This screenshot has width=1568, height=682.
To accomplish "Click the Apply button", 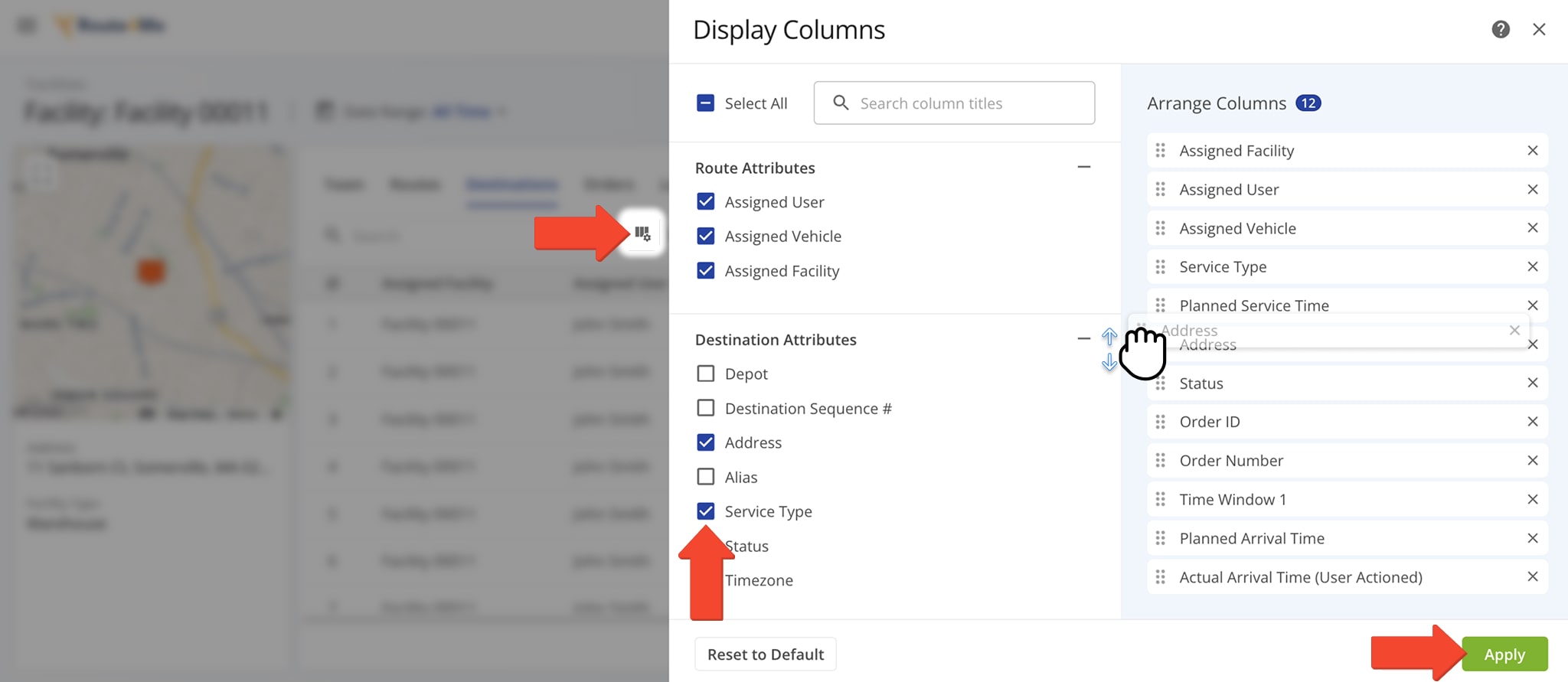I will (x=1504, y=654).
